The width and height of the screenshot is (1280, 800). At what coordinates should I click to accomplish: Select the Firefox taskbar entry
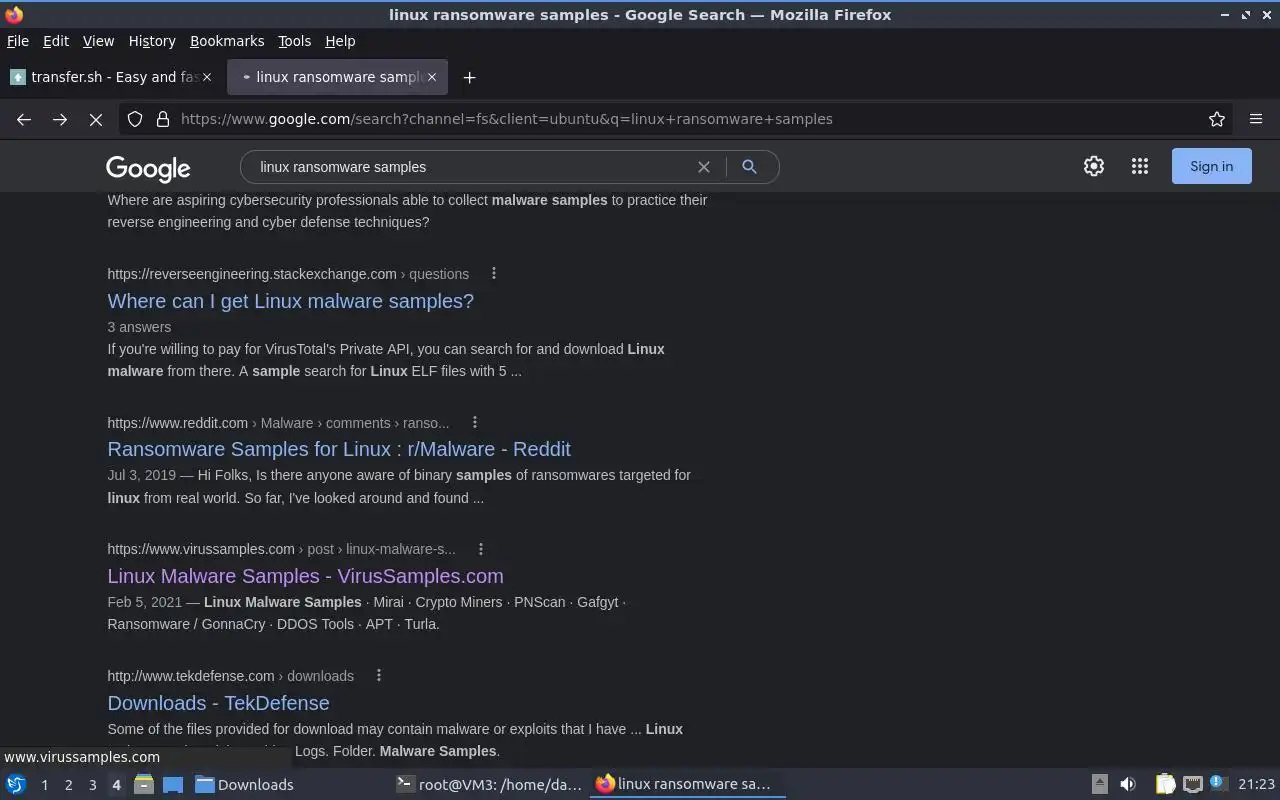[x=687, y=784]
